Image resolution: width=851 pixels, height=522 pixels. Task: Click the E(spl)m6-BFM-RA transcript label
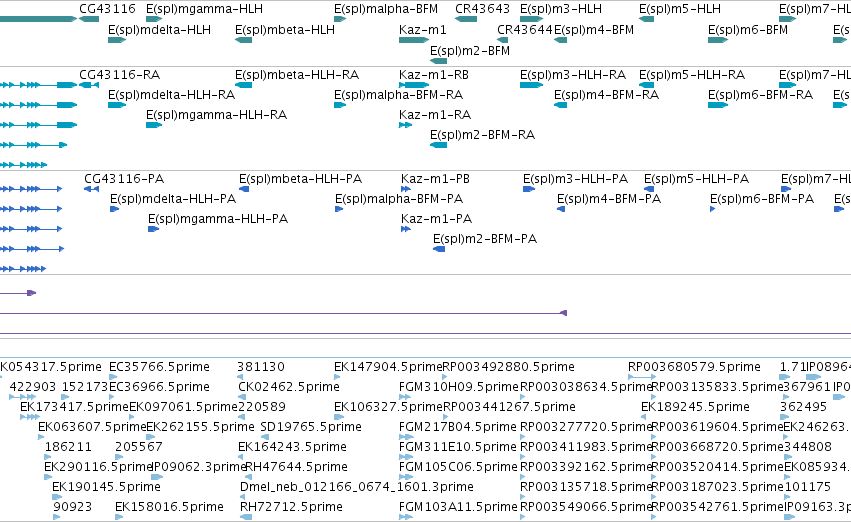[760, 95]
